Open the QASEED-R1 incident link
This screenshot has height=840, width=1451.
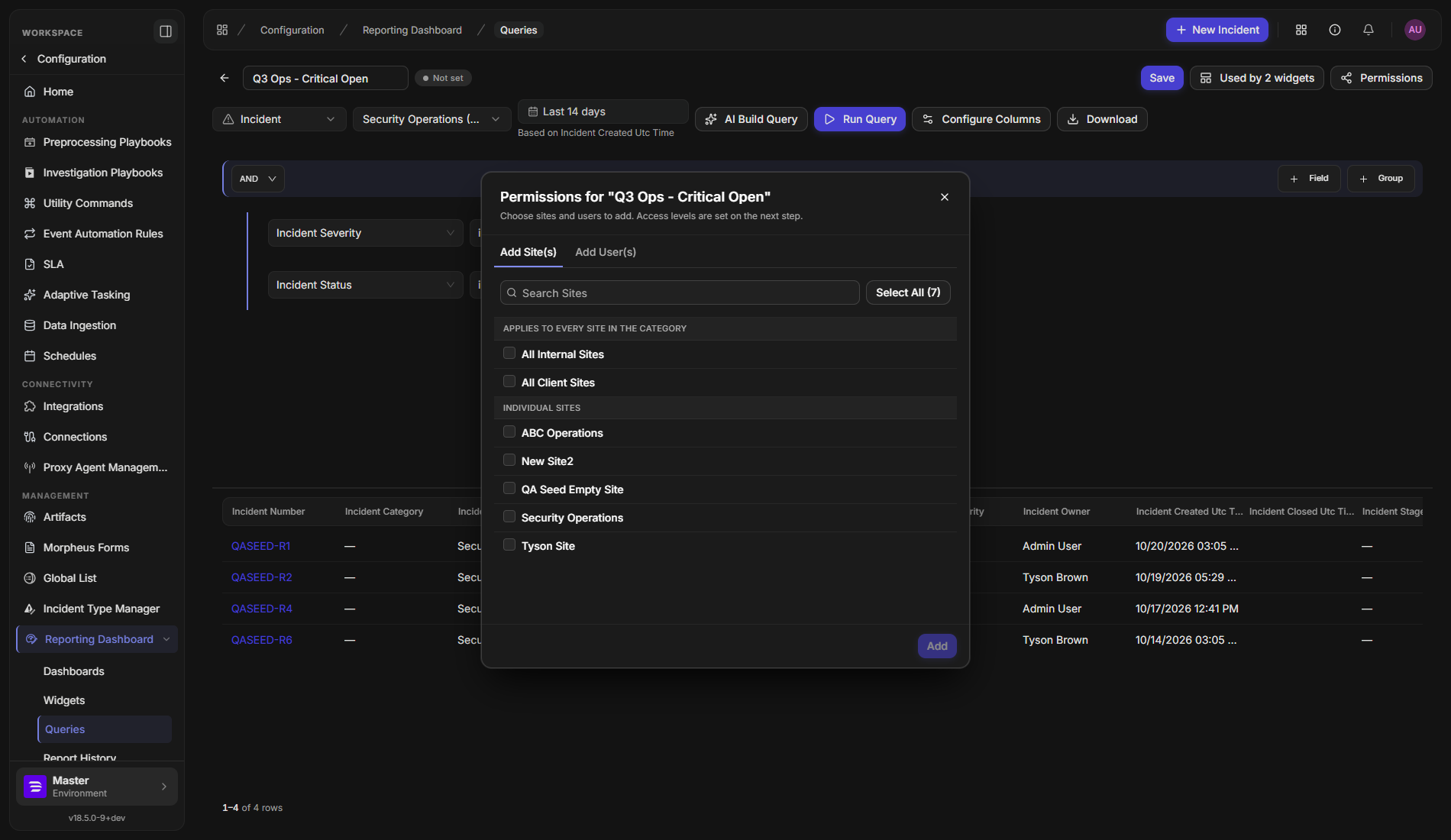(261, 546)
